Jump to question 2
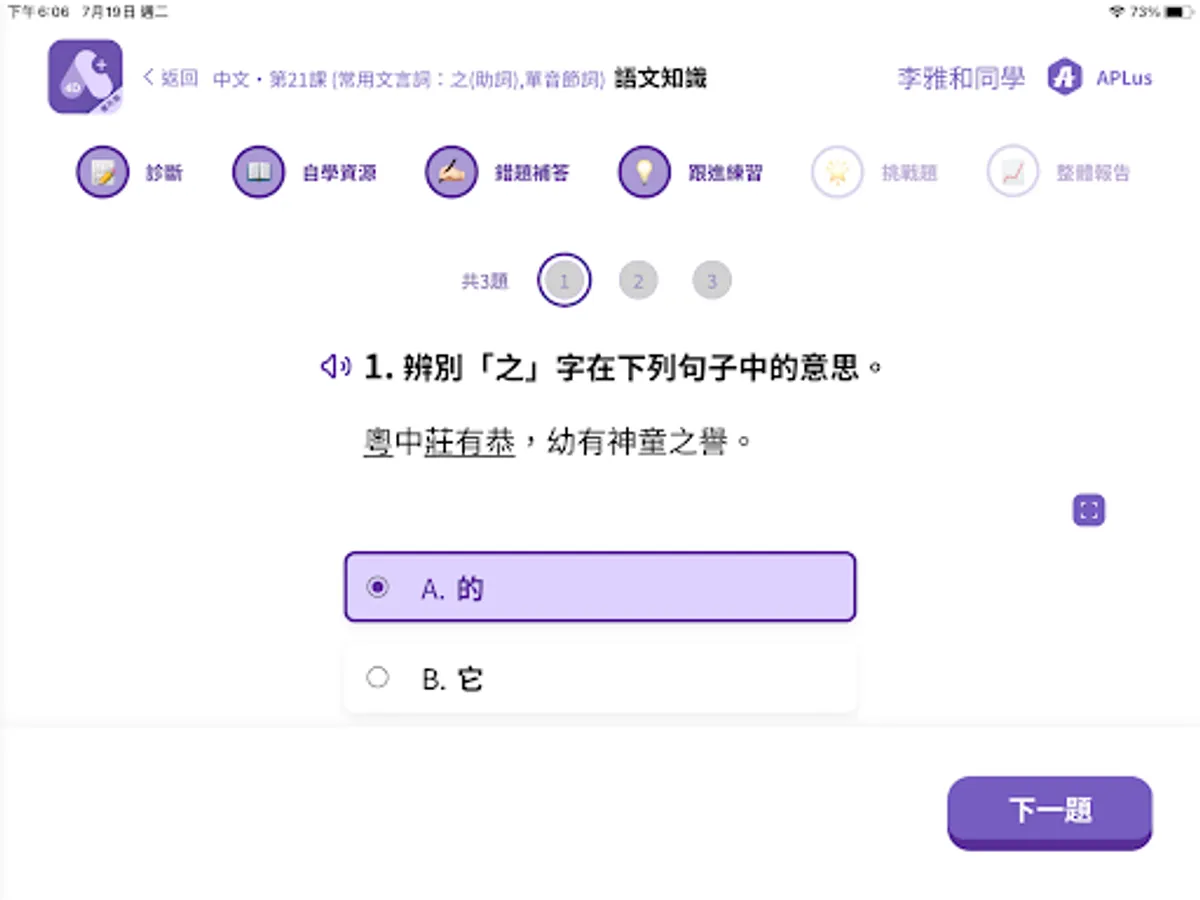 [638, 281]
